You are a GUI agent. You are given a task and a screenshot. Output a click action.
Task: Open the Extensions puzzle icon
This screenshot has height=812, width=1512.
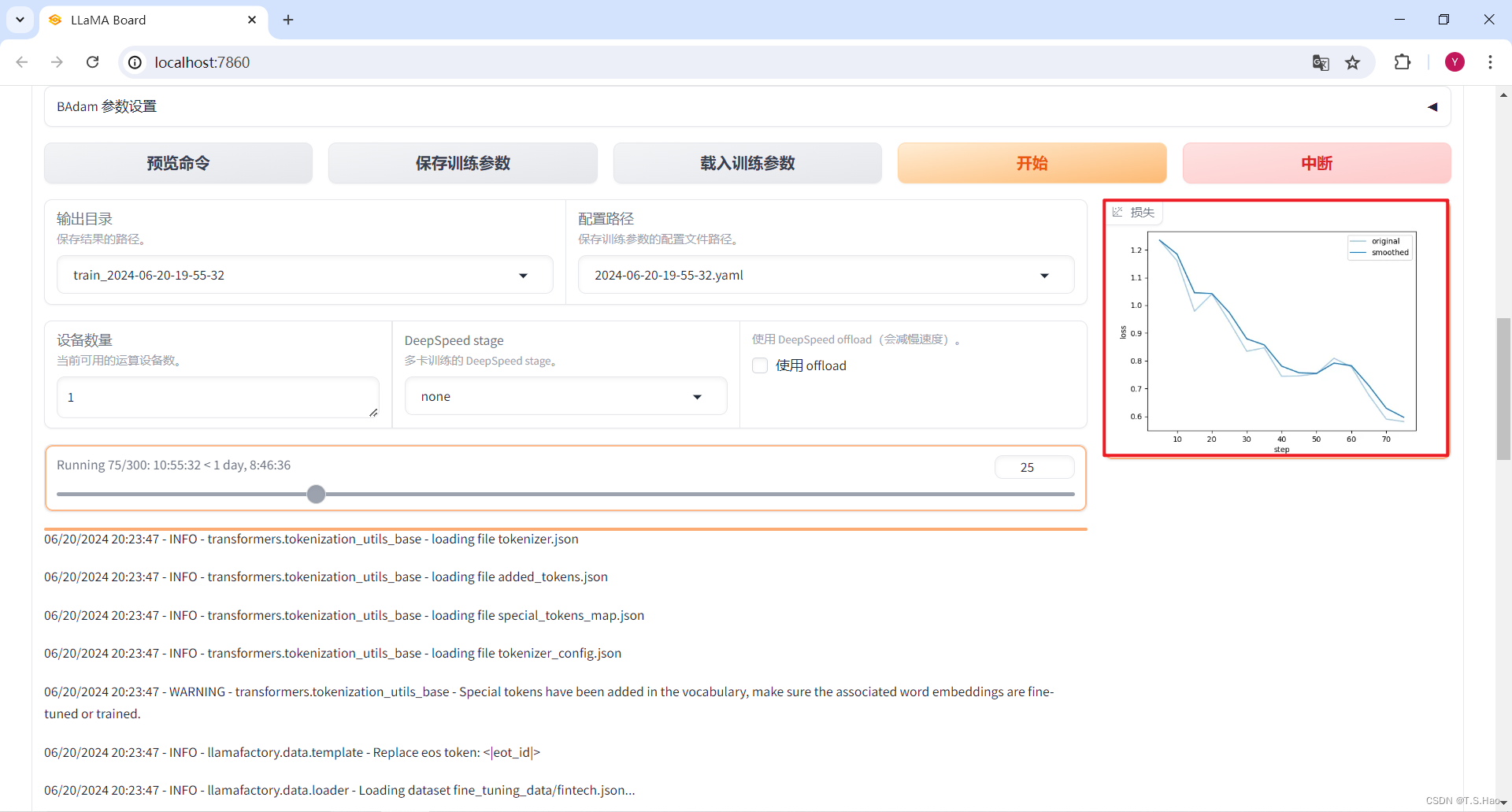tap(1403, 62)
